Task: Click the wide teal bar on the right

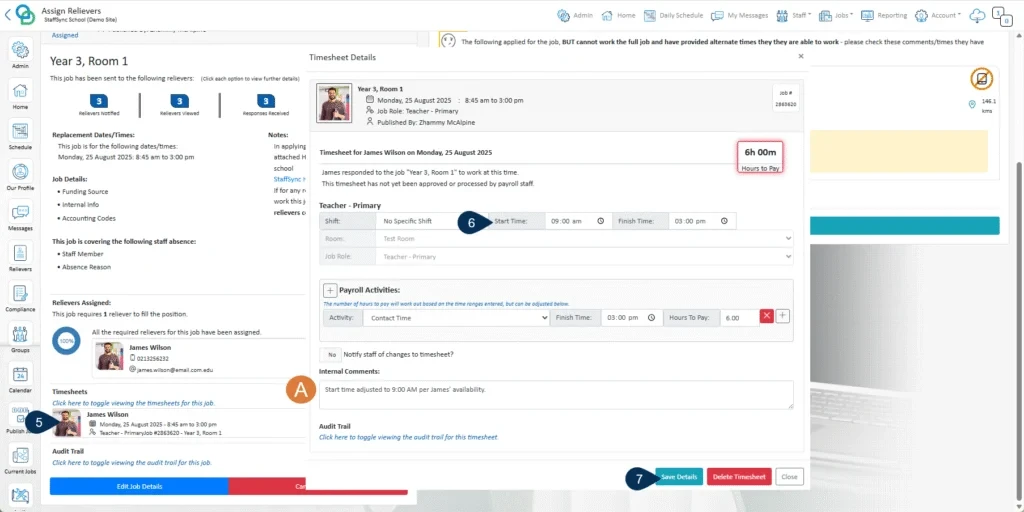Action: (904, 226)
